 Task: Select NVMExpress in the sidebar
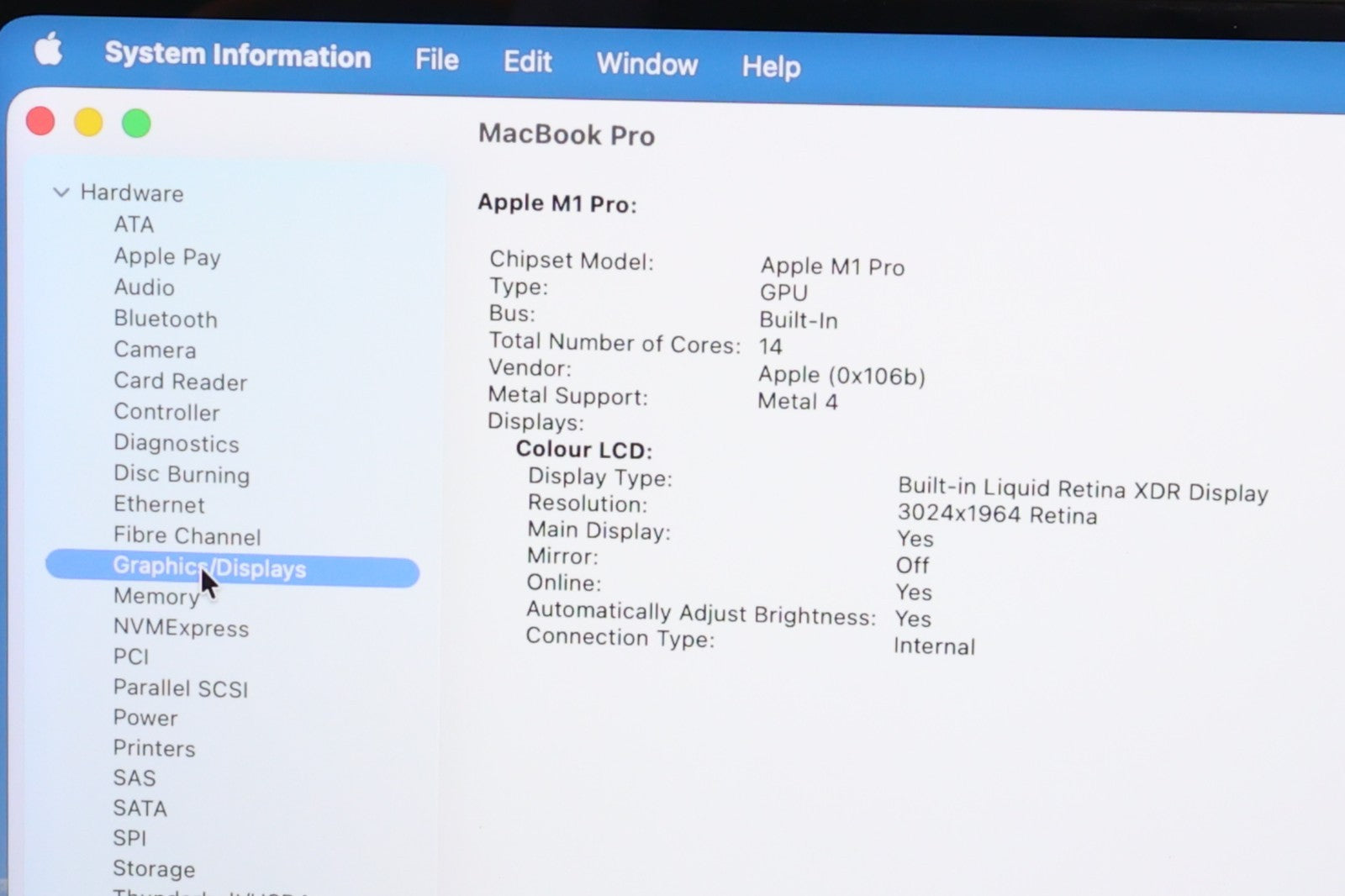pos(181,628)
